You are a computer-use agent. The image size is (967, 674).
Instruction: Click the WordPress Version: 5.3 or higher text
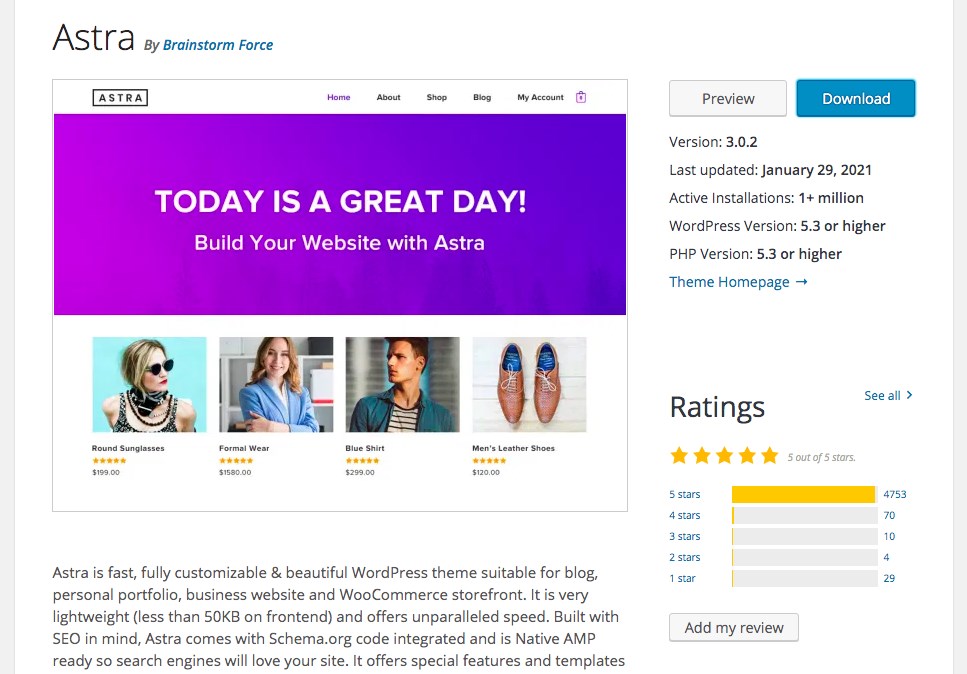click(777, 226)
